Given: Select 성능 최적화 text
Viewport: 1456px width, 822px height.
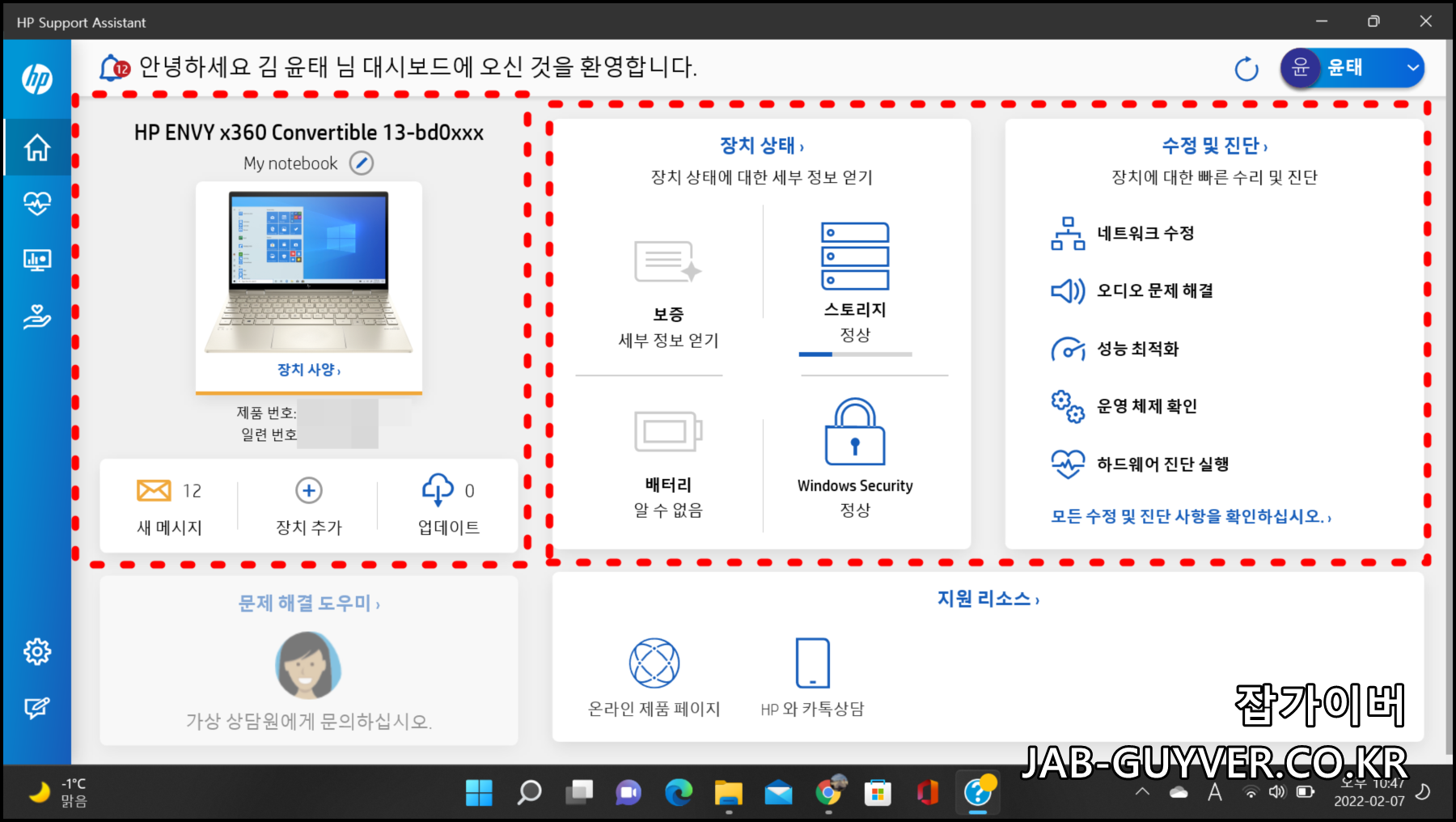Looking at the screenshot, I should [x=1137, y=349].
